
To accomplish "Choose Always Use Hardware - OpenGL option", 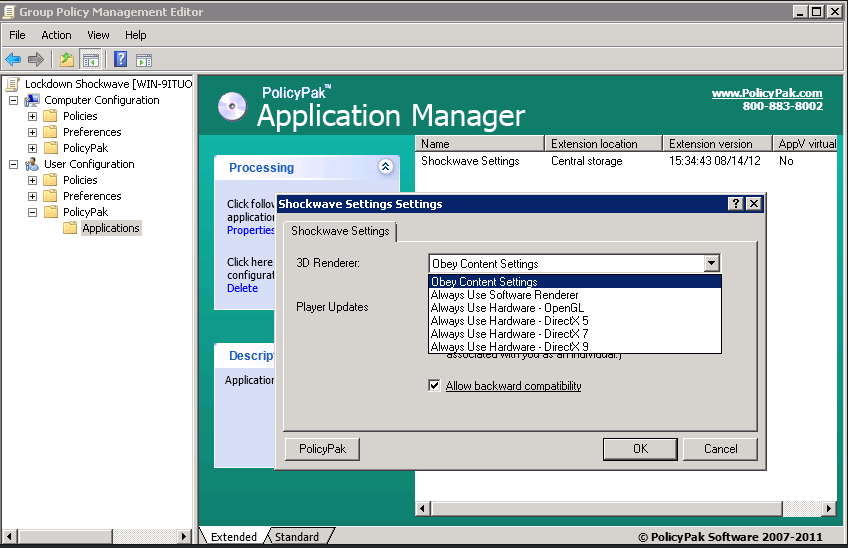I will pos(575,308).
